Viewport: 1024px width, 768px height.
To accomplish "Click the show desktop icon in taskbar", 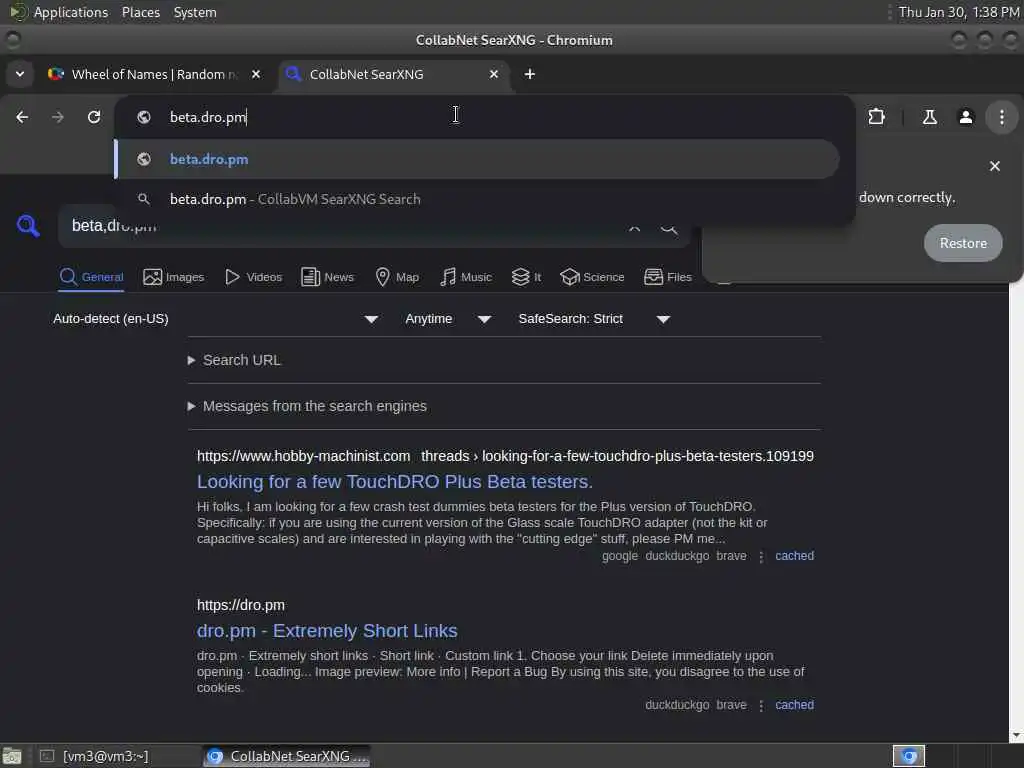I will pyautogui.click(x=12, y=756).
